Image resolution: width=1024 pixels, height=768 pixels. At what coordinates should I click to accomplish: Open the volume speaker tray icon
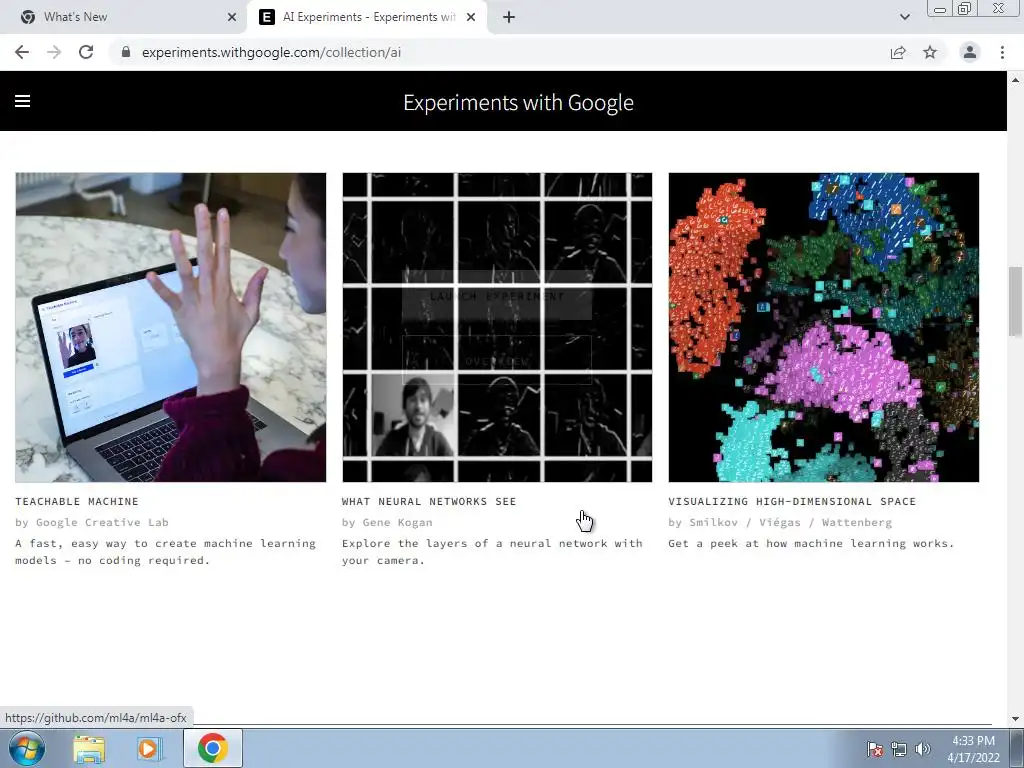922,749
